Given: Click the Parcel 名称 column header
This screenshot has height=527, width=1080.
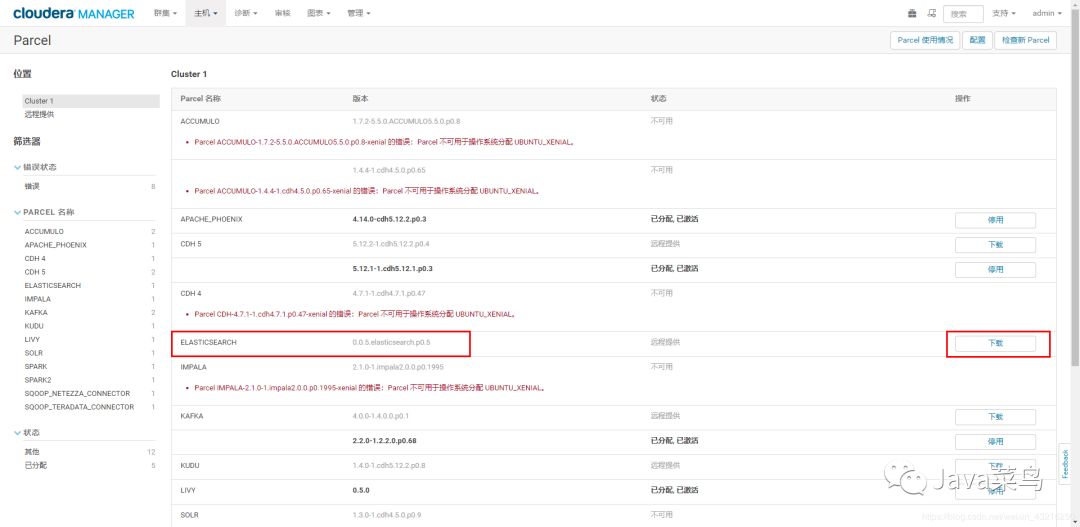Looking at the screenshot, I should click(200, 99).
